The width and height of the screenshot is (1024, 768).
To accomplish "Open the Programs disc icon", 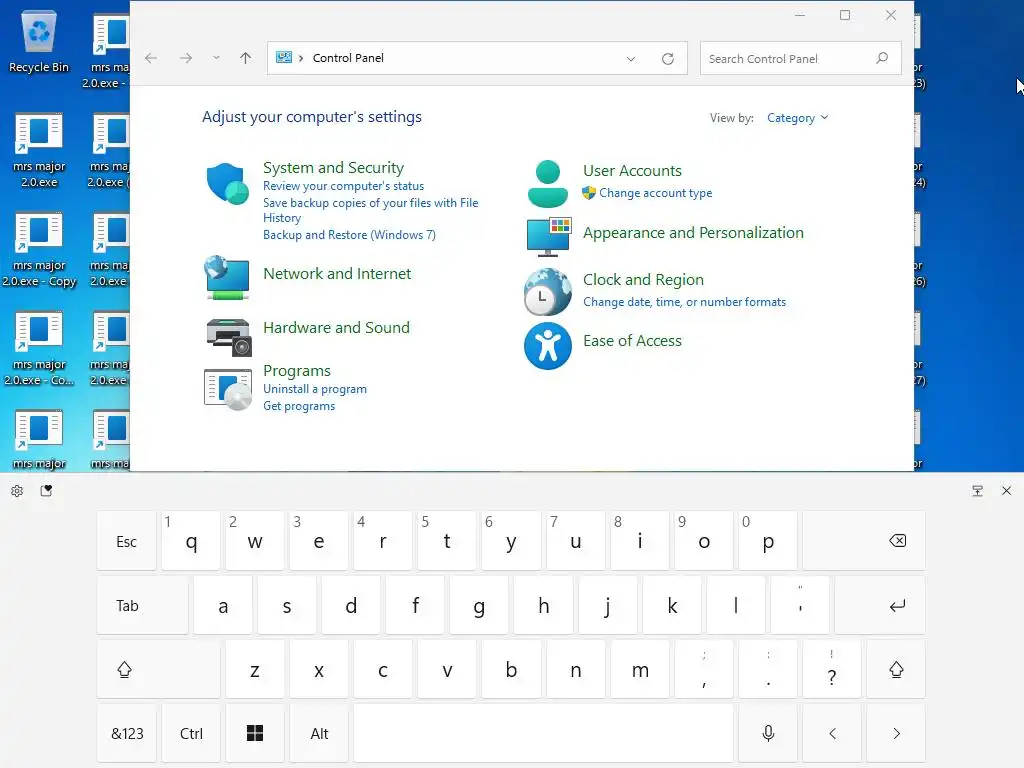I will coord(228,389).
